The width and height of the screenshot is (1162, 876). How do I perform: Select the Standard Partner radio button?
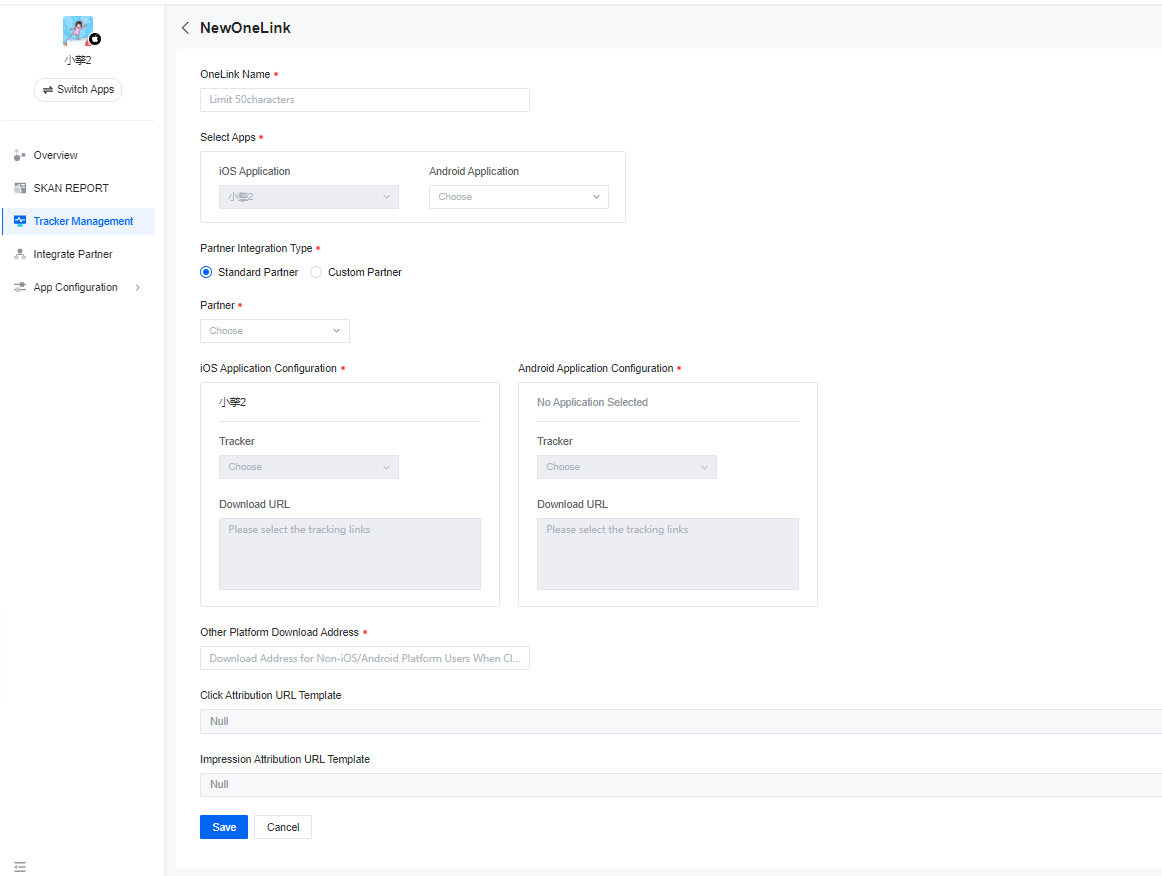point(205,271)
